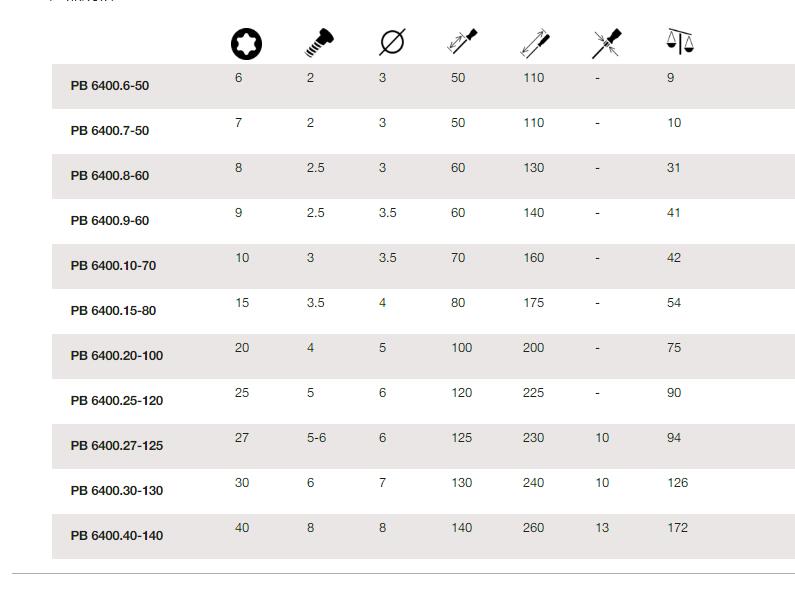Screen dimensions: 795x606
Task: Click the 5-6 screw size cell
Action: pos(316,438)
